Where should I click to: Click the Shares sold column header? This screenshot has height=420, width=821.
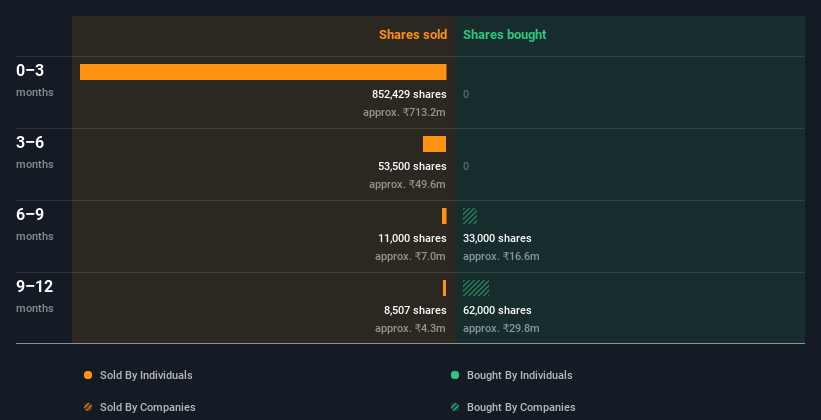[x=413, y=35]
